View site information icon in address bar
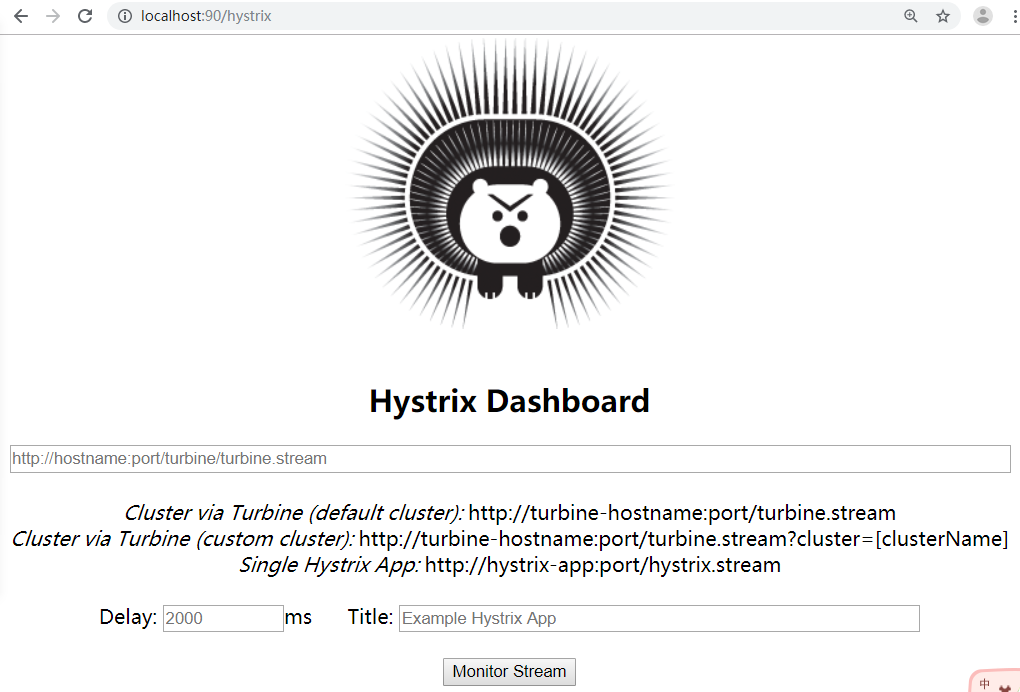This screenshot has width=1020, height=692. (x=125, y=16)
